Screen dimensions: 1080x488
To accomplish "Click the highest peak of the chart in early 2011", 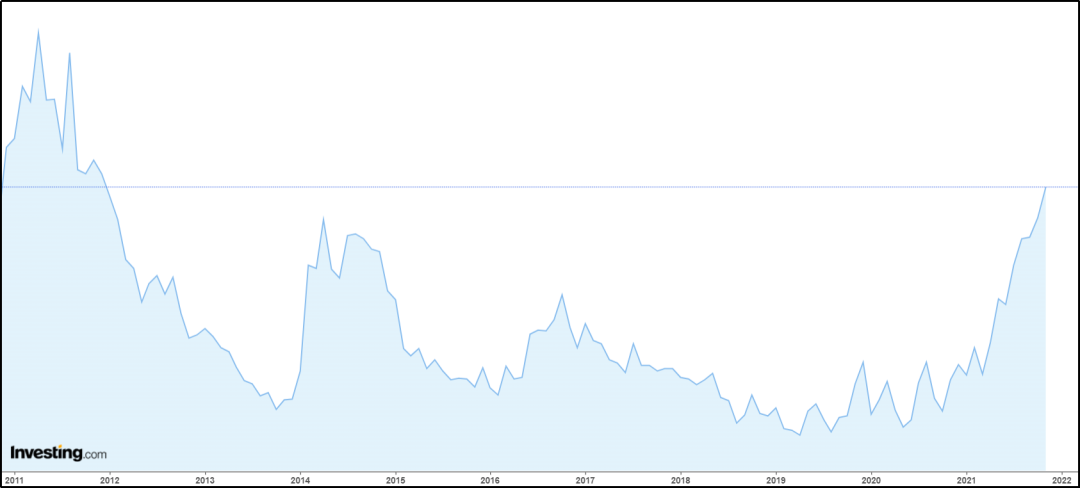I will click(38, 30).
